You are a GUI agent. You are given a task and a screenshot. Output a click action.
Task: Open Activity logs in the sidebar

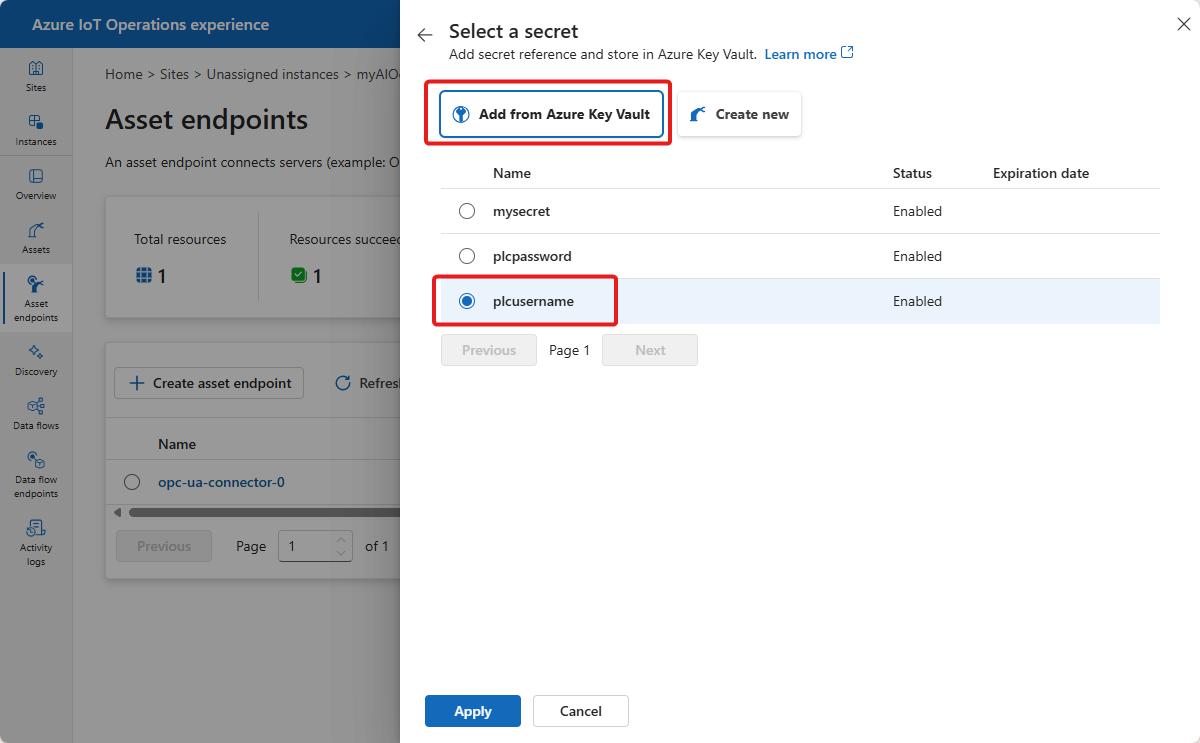click(x=36, y=542)
